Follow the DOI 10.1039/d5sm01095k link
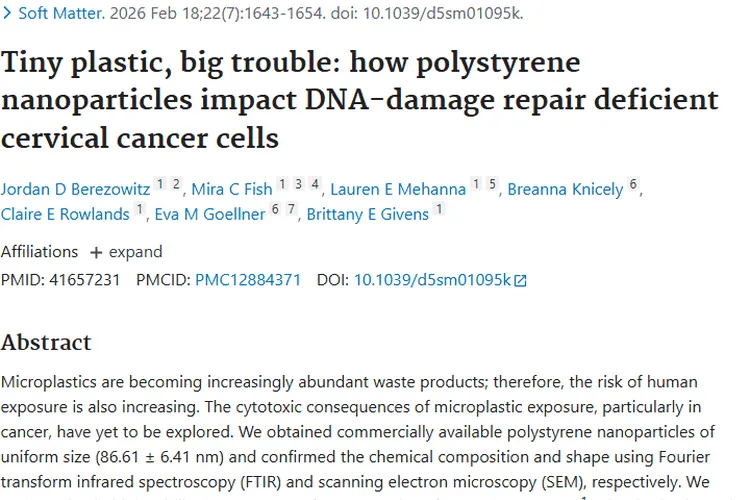 (x=432, y=280)
